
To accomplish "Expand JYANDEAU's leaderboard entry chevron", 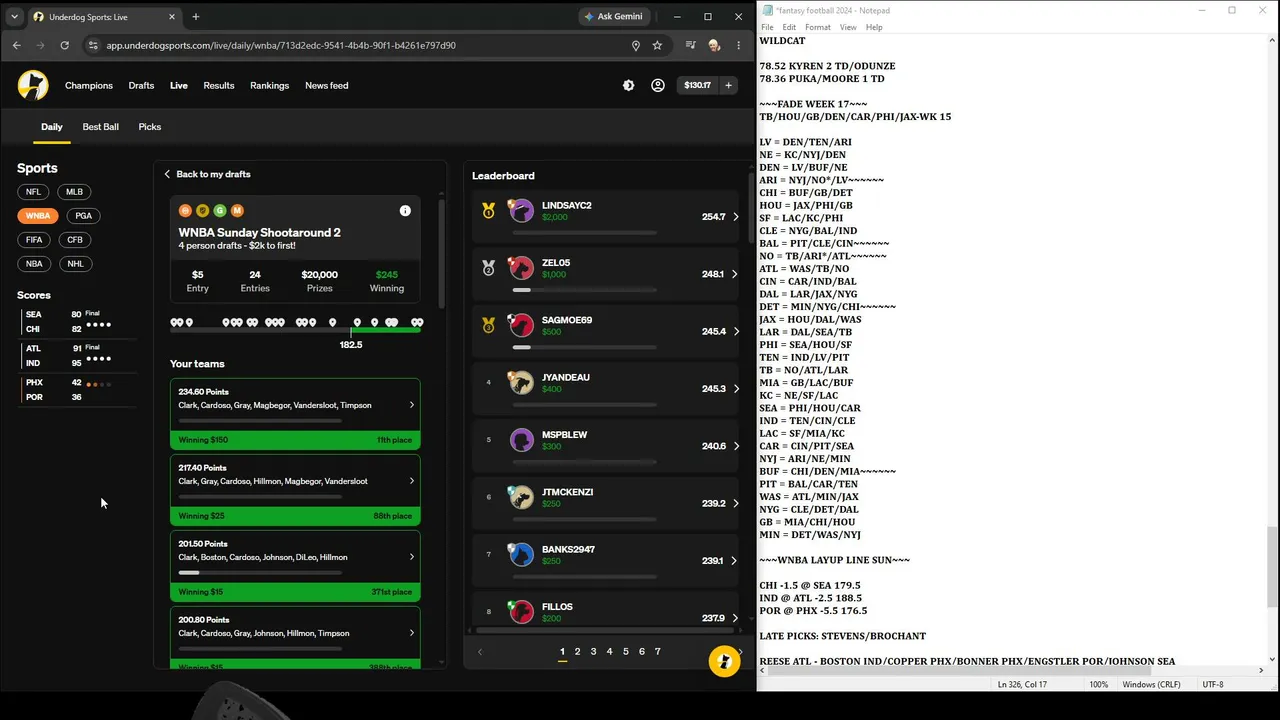I will tap(736, 389).
